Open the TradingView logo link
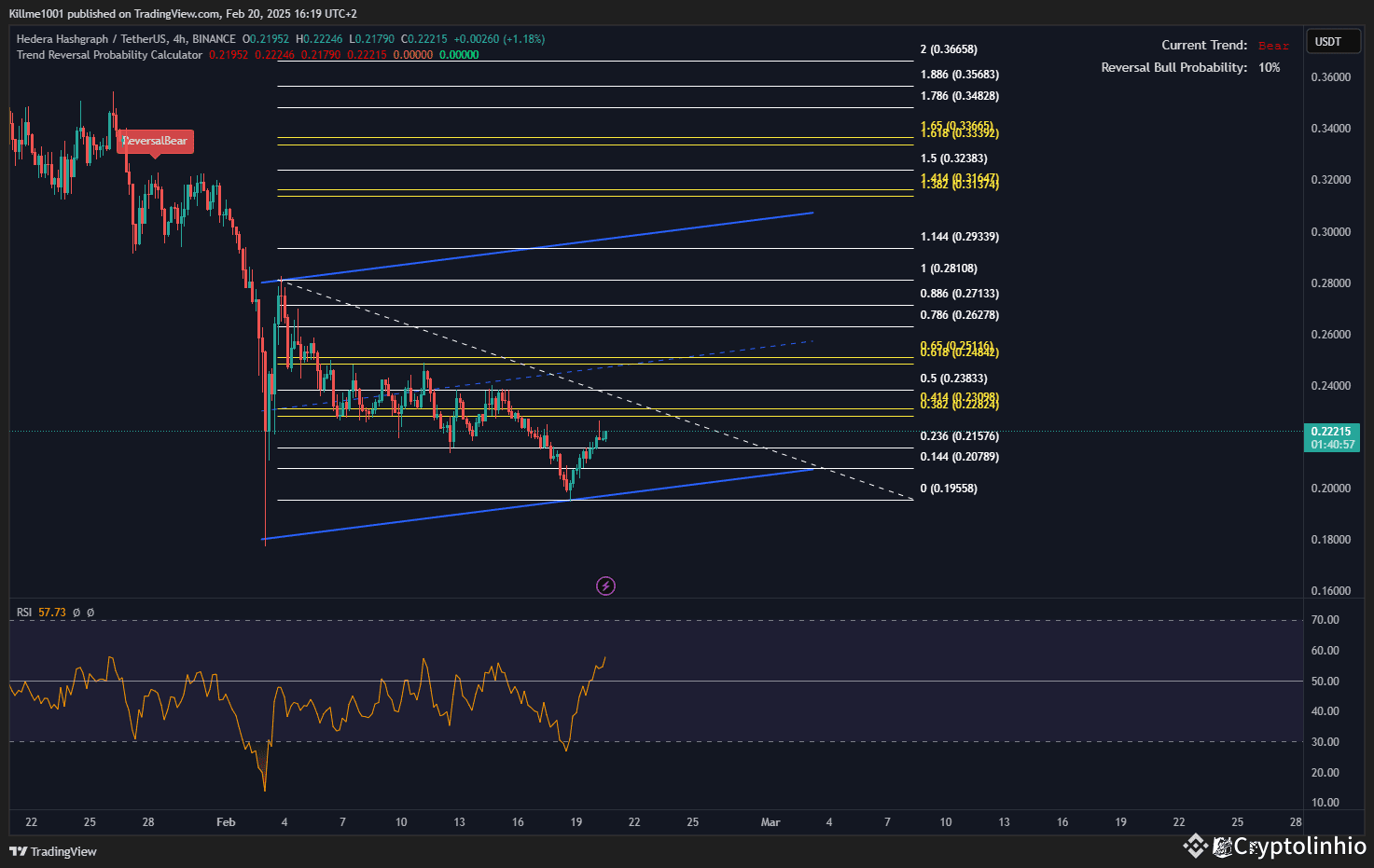The image size is (1374, 868). pyautogui.click(x=53, y=851)
